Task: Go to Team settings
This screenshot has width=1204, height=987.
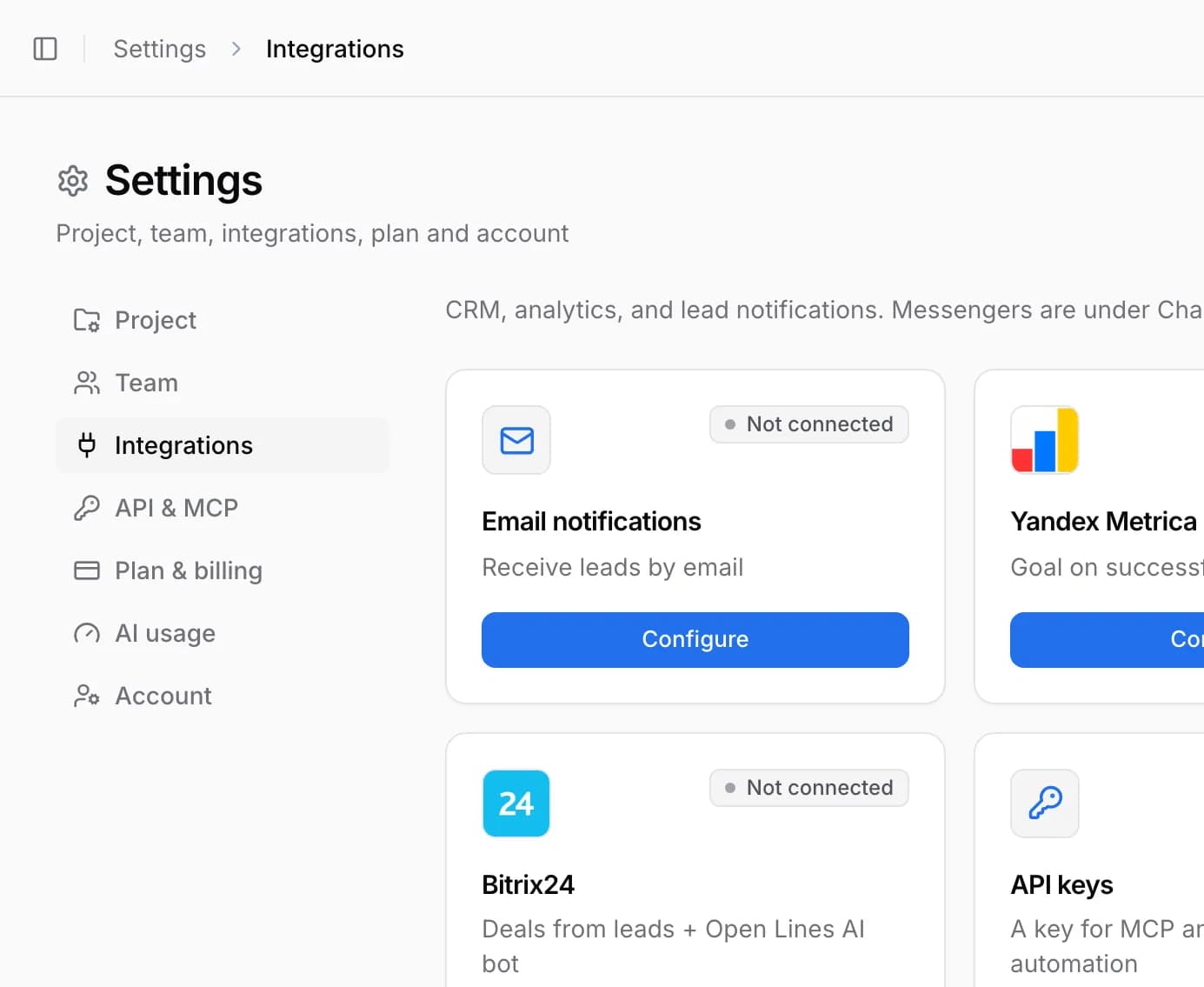Action: pyautogui.click(x=223, y=383)
